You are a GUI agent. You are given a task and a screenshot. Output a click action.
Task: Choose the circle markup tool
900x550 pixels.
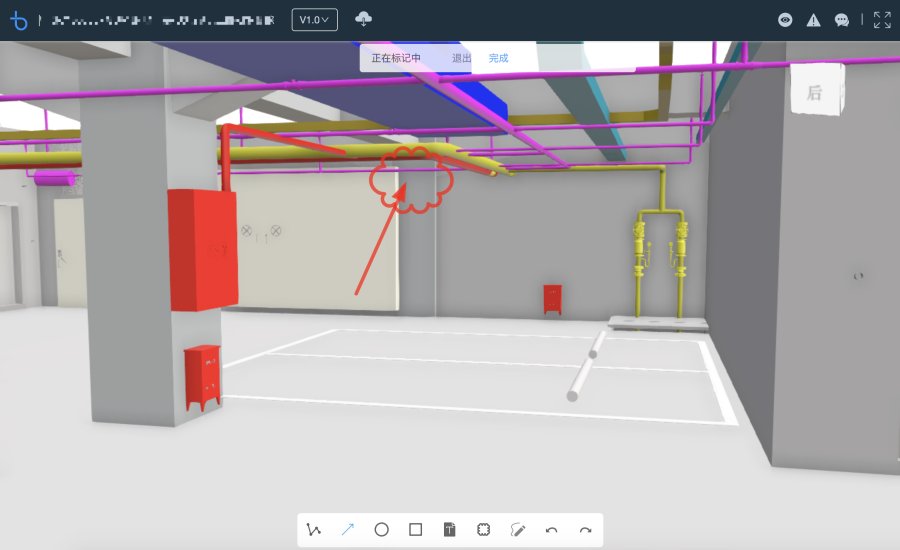coord(381,530)
